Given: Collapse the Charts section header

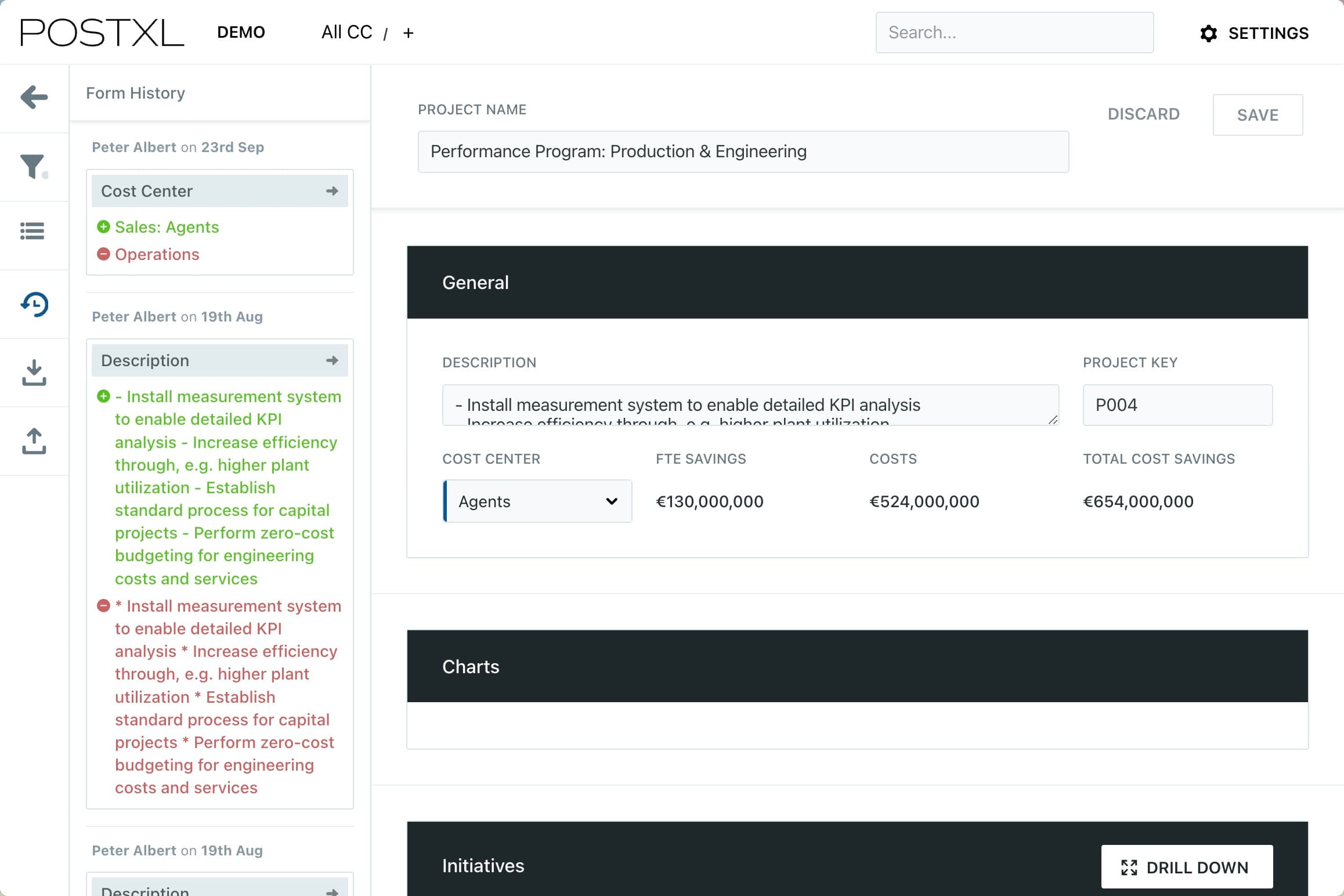Looking at the screenshot, I should [x=857, y=666].
